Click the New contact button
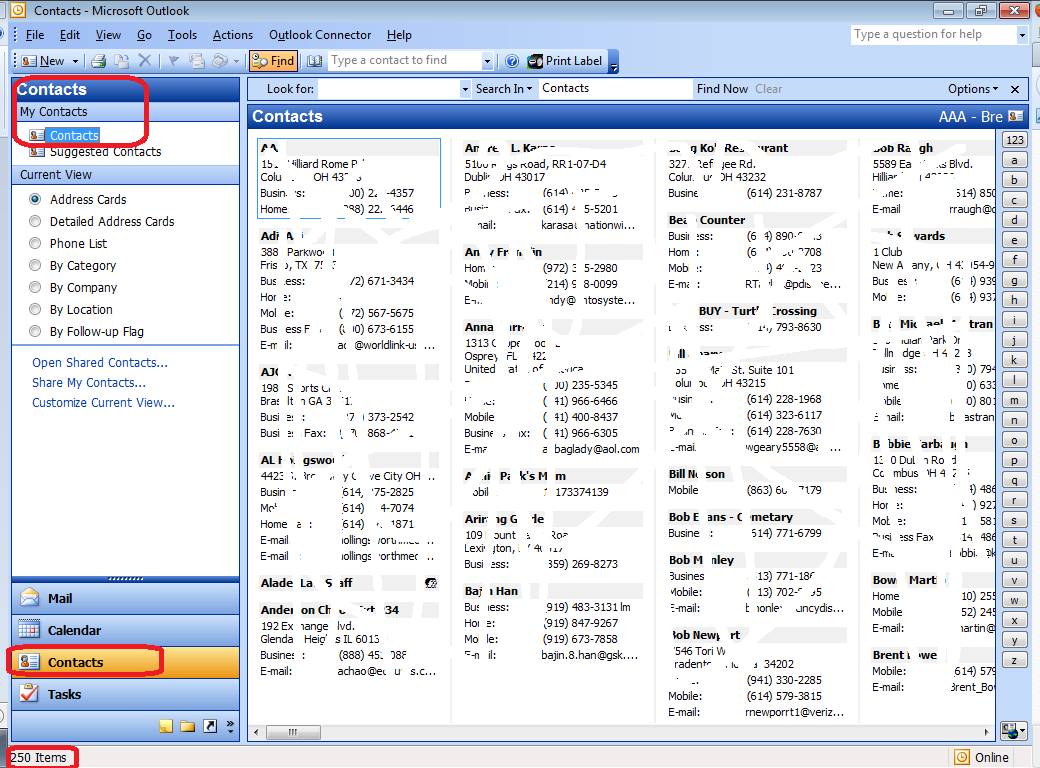 [x=42, y=61]
